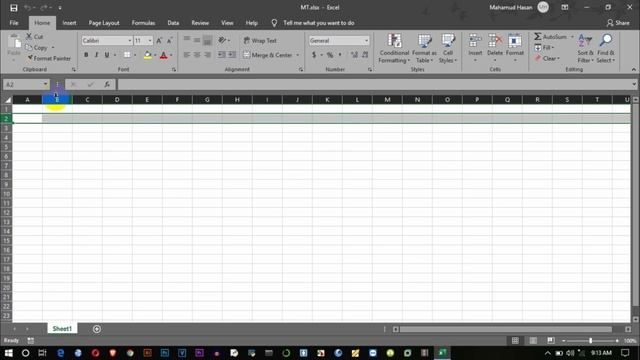
Task: Toggle bold formatting
Action: (x=86, y=55)
